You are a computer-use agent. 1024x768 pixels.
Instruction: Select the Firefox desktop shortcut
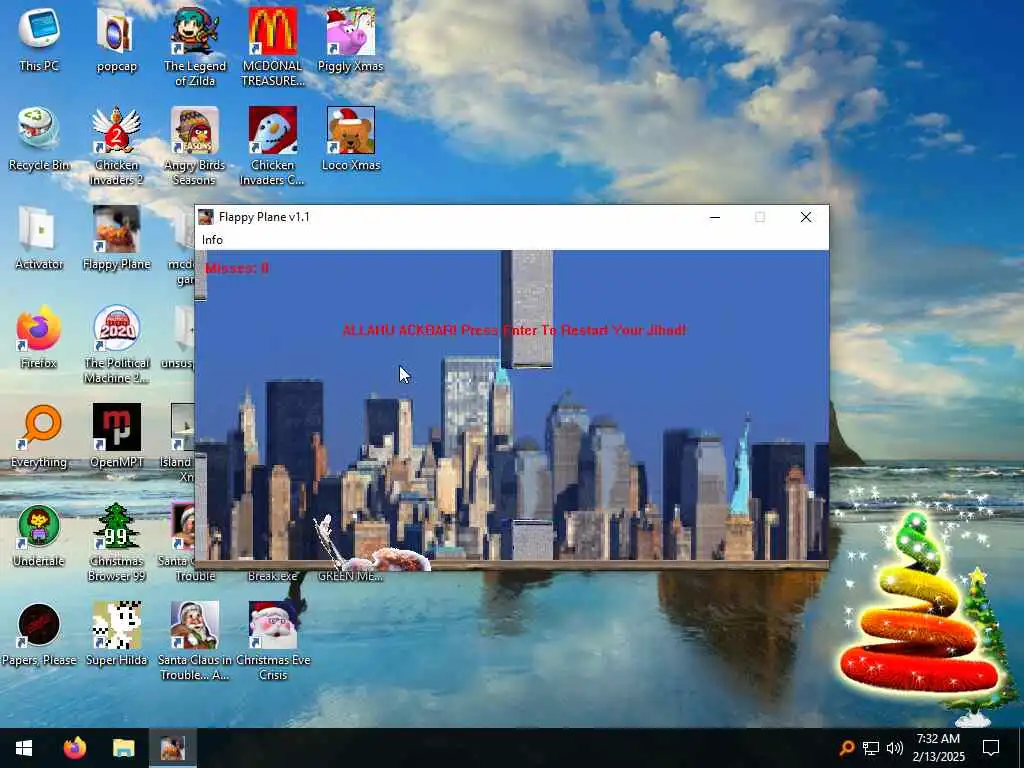39,337
